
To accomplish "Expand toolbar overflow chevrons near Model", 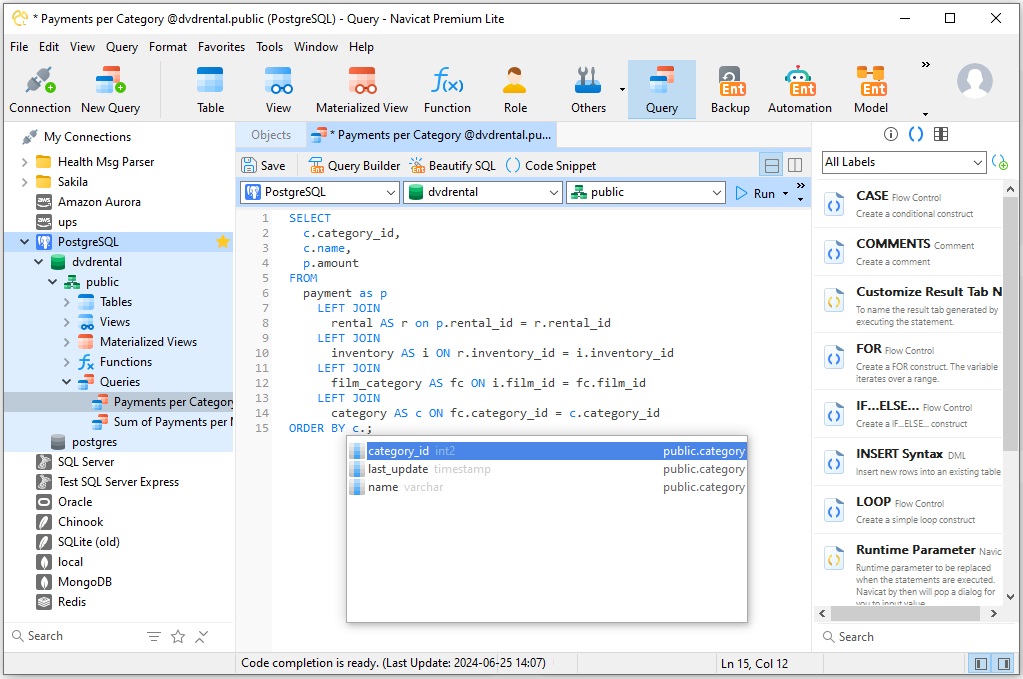I will tap(925, 65).
